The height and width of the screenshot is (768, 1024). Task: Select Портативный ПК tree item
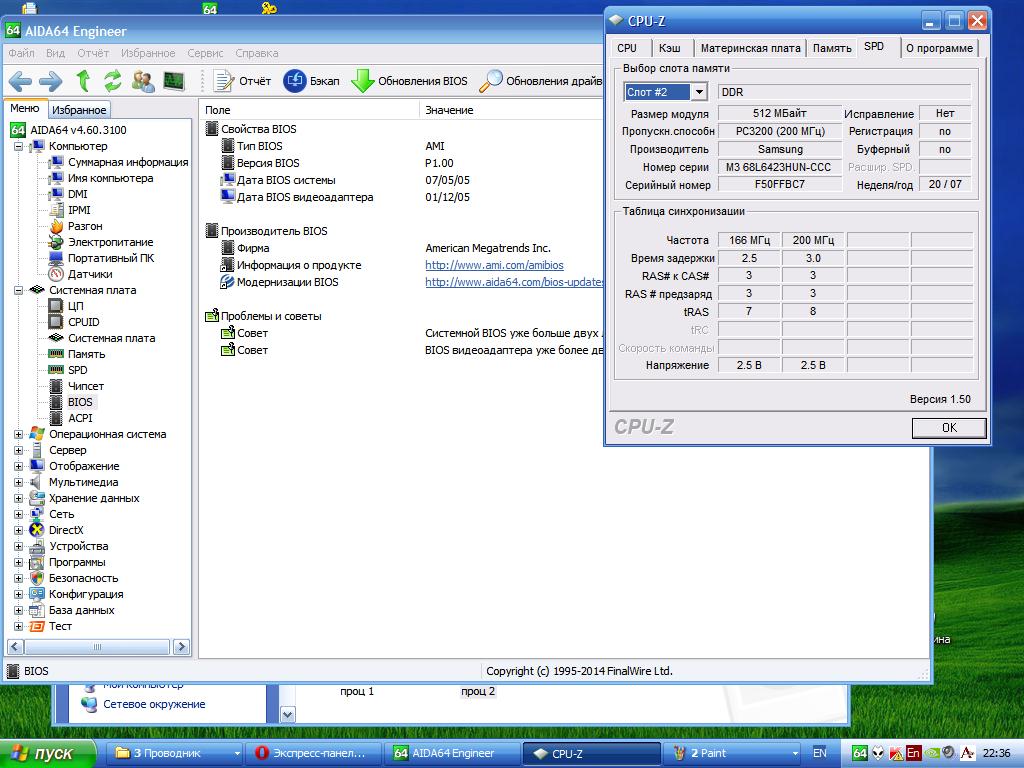pos(111,258)
